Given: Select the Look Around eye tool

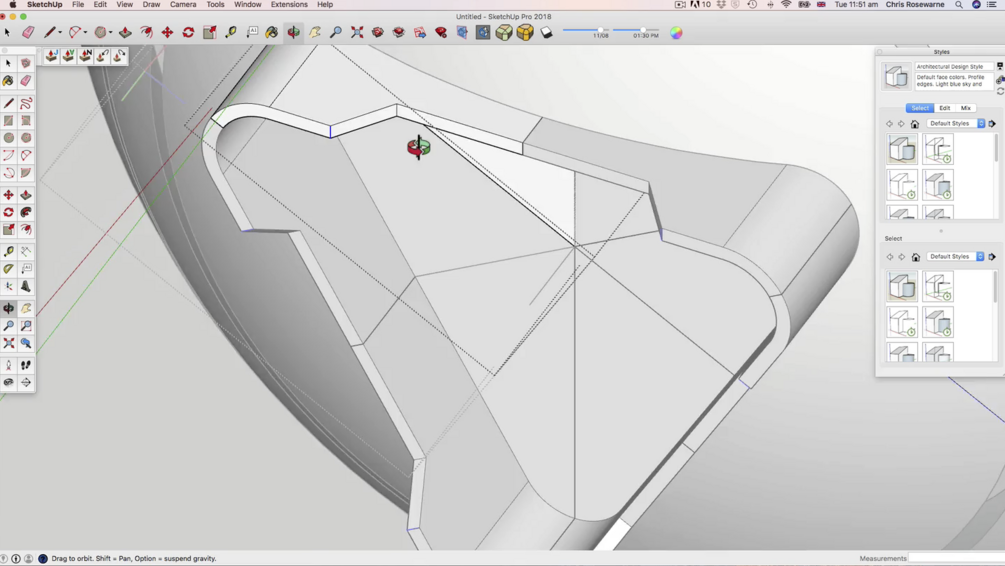Looking at the screenshot, I should pos(8,382).
